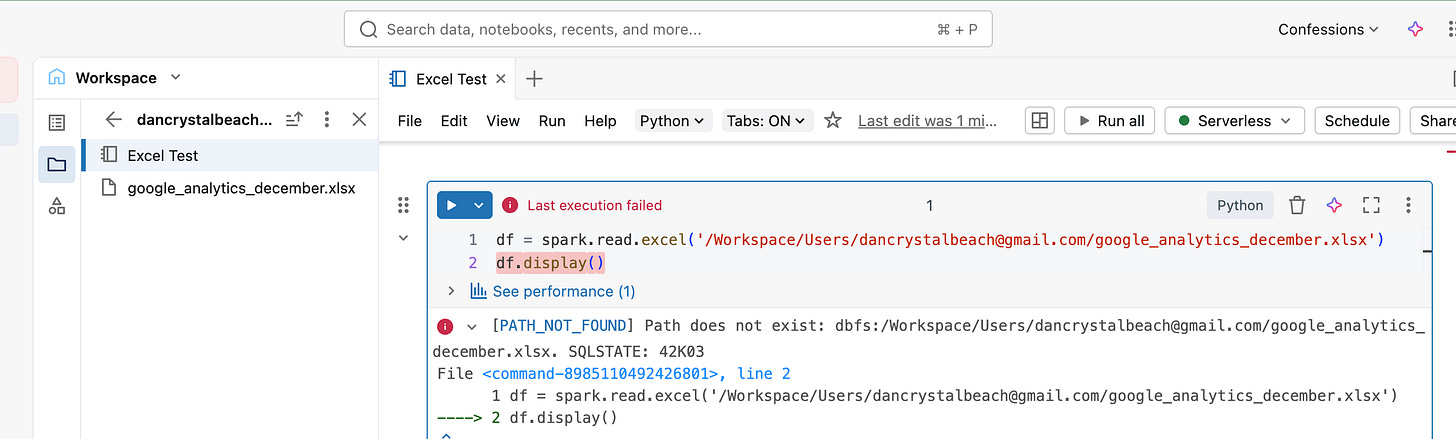Close the workspace file browser panel
The width and height of the screenshot is (1456, 439).
[360, 119]
